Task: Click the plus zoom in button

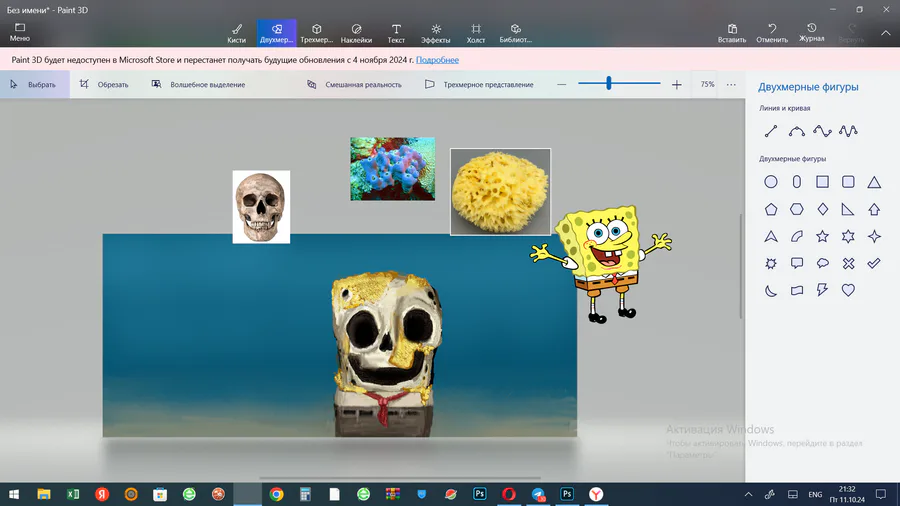Action: 677,84
